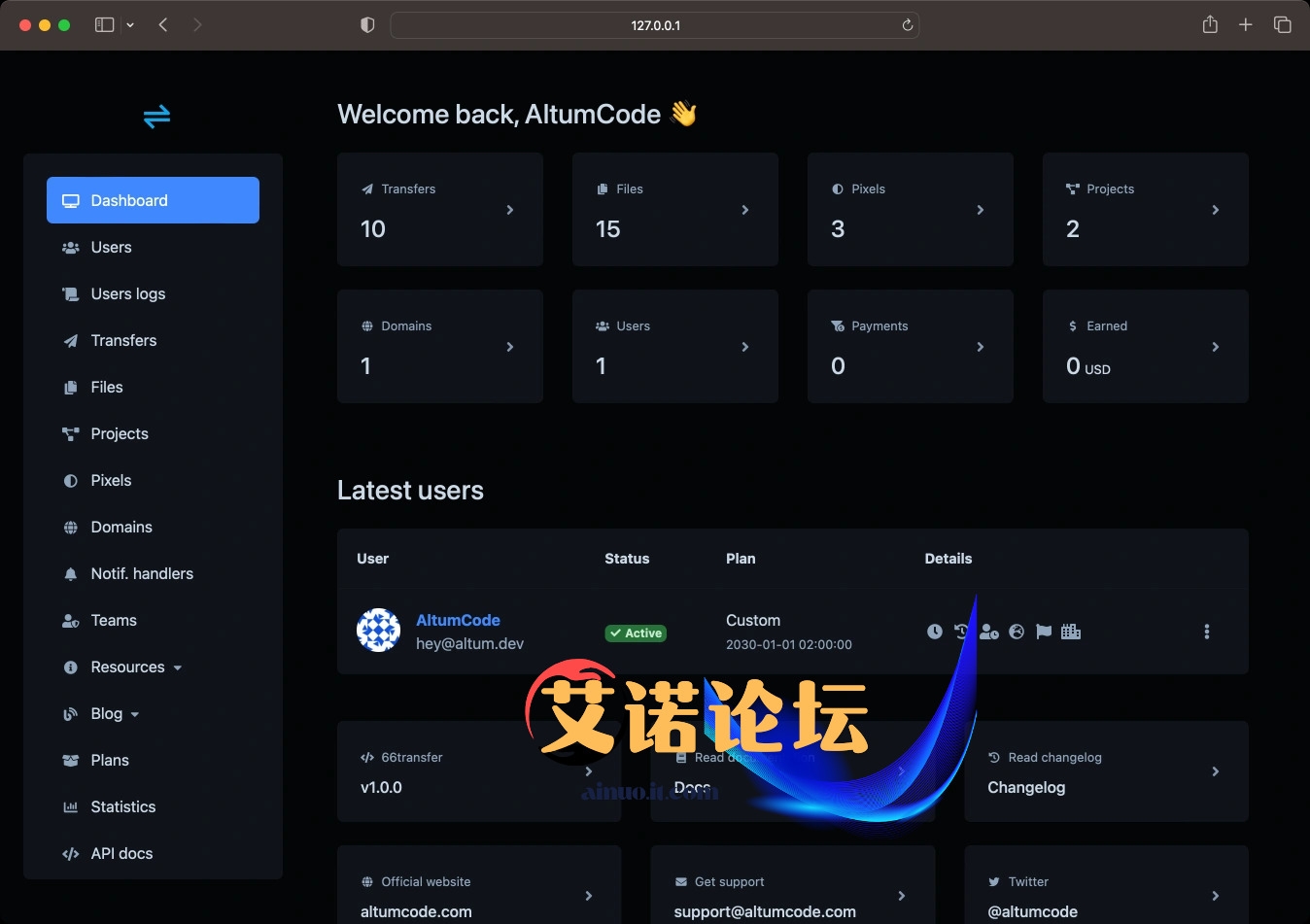Viewport: 1310px width, 924px height.
Task: Select Transfers in the sidebar
Action: 153,340
